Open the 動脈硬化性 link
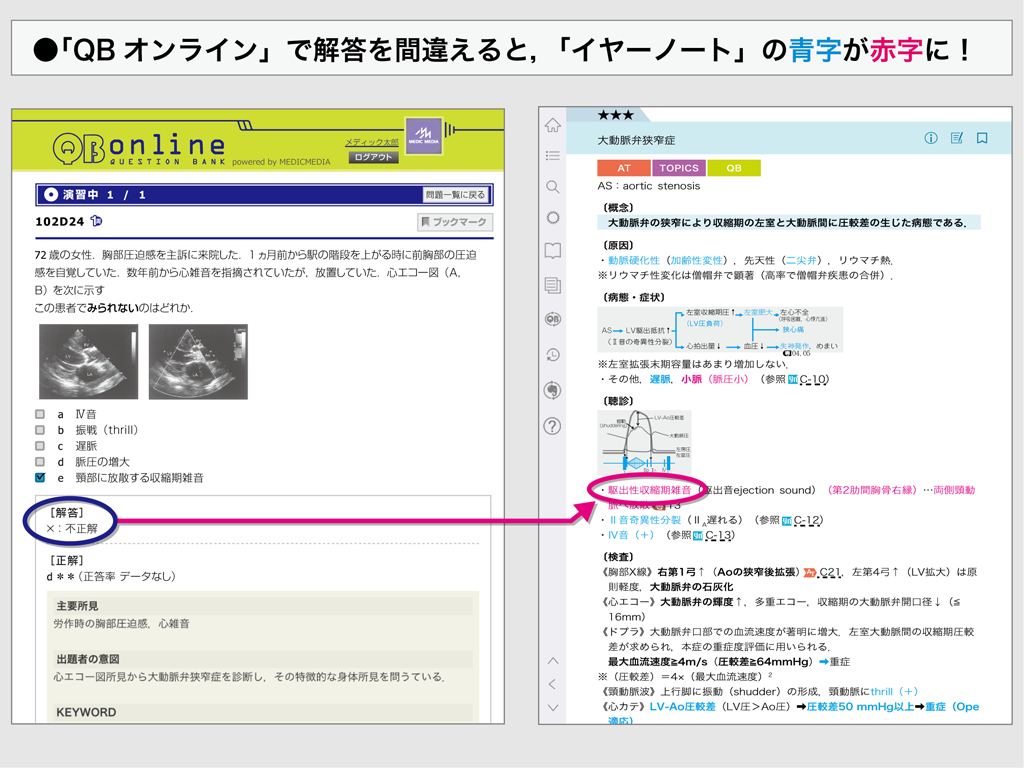This screenshot has height=768, width=1024. coord(633,260)
